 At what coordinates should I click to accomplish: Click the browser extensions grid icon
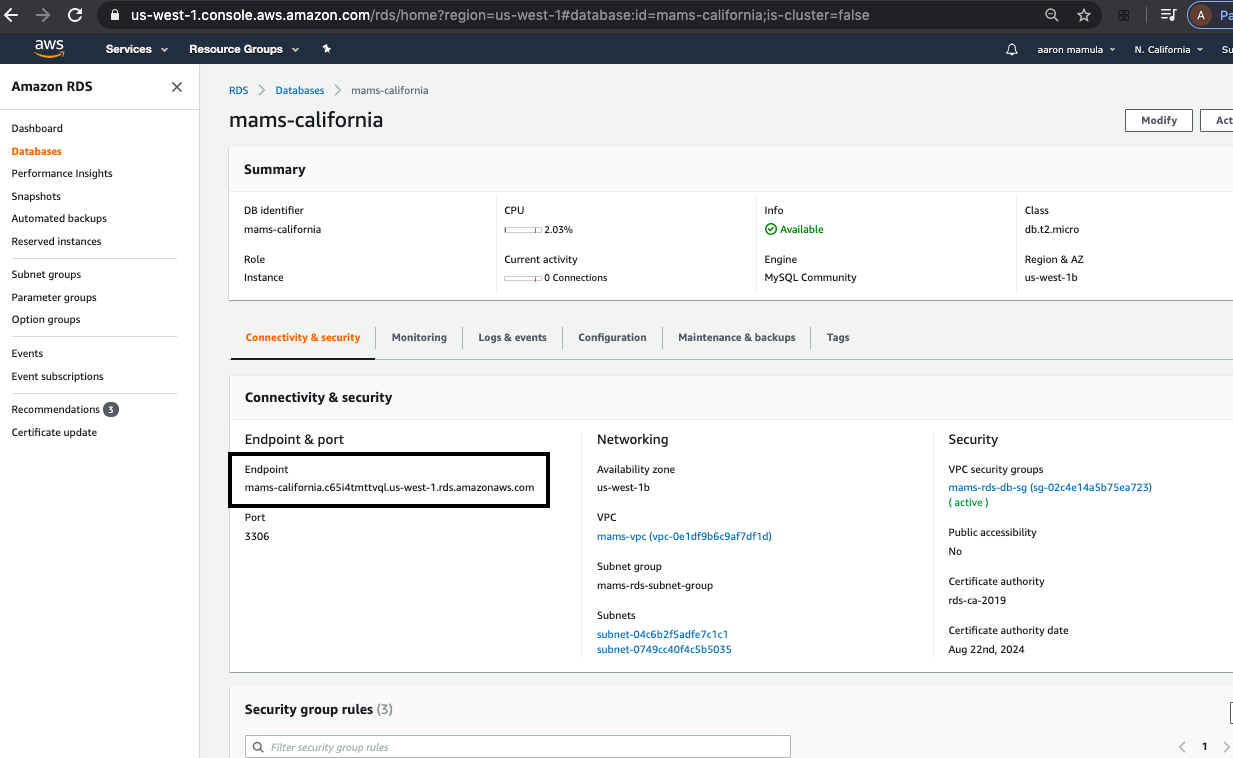1124,15
